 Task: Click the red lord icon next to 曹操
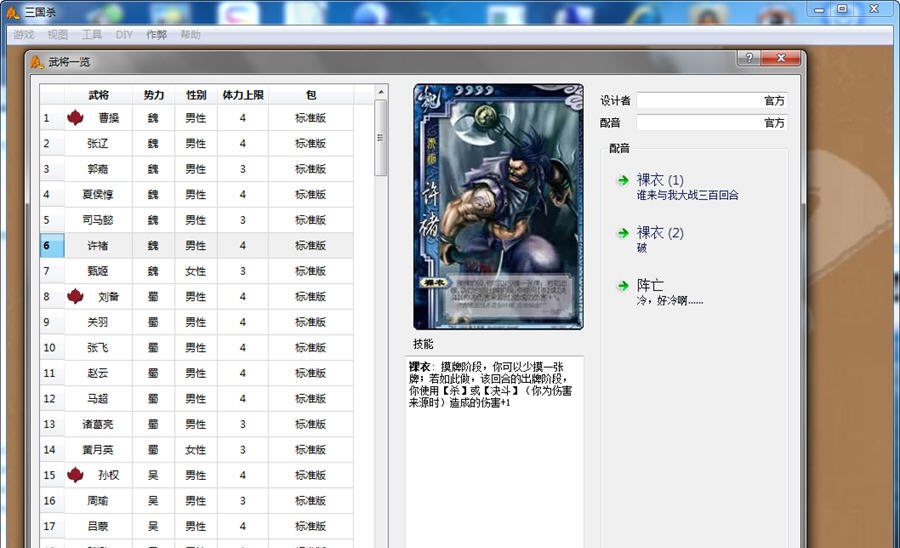[x=75, y=118]
